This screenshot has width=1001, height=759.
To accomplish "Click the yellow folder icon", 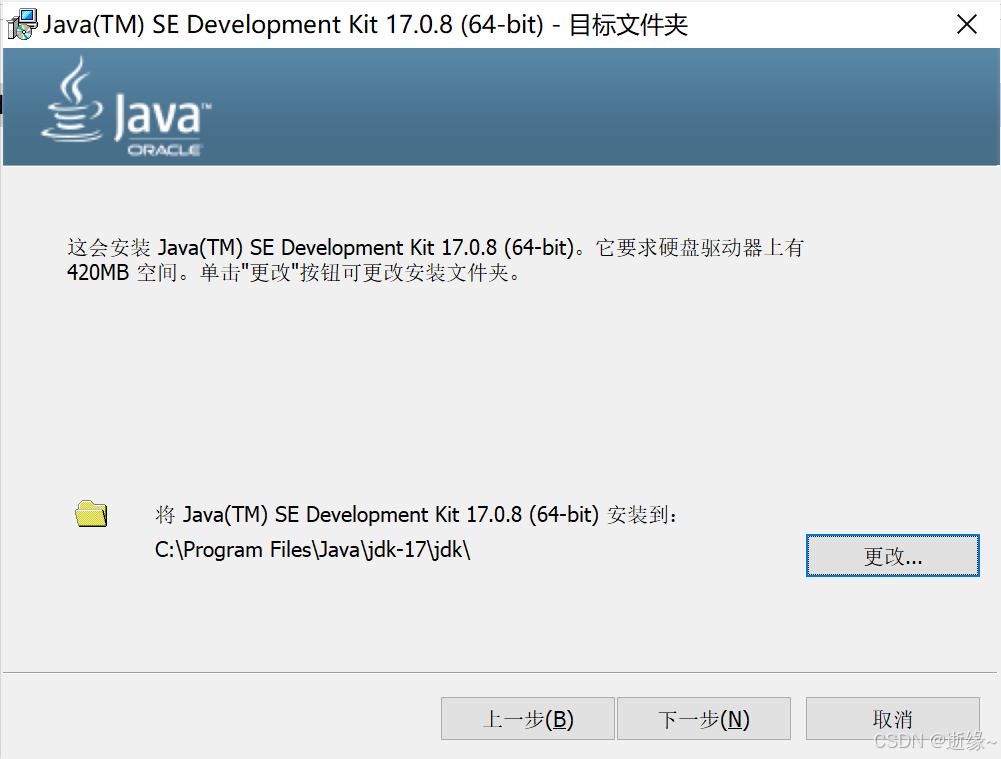I will [91, 514].
